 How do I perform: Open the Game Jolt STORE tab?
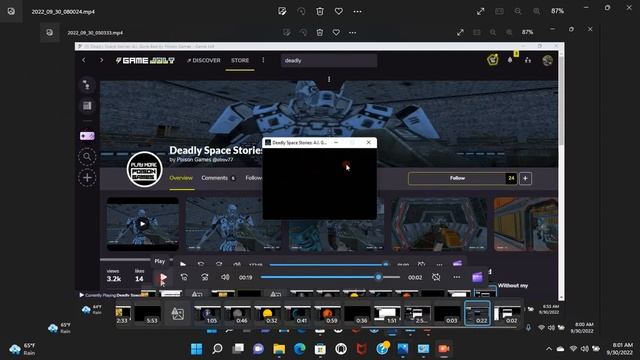(x=240, y=60)
